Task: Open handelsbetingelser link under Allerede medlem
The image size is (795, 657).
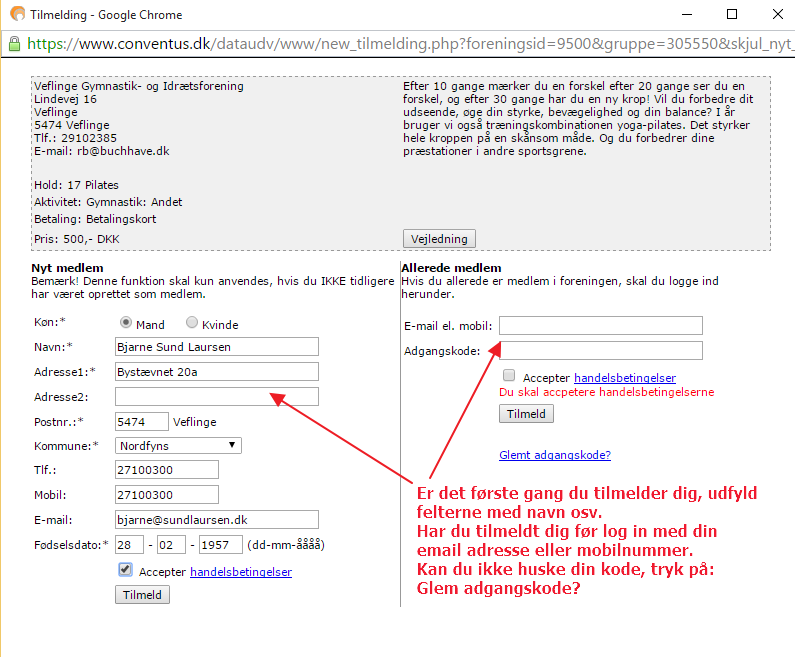Action: point(625,378)
